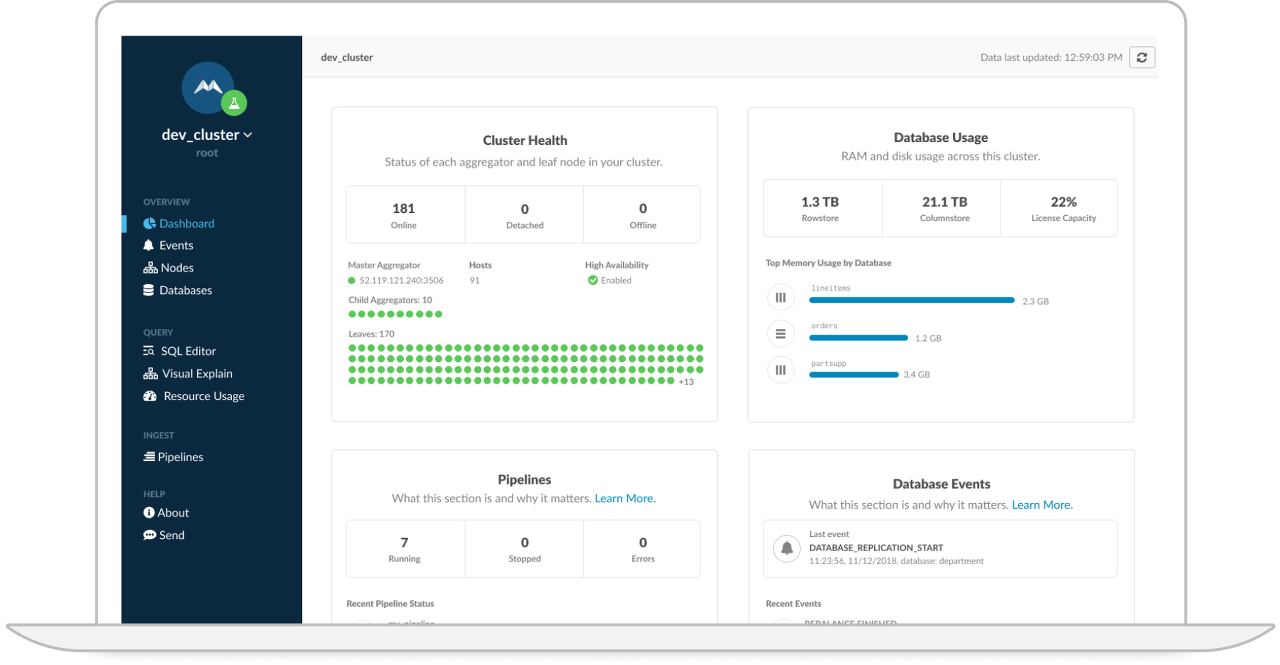Screen dimensions: 1280x665
Task: Click the Dashboard pie chart icon
Action: (149, 224)
